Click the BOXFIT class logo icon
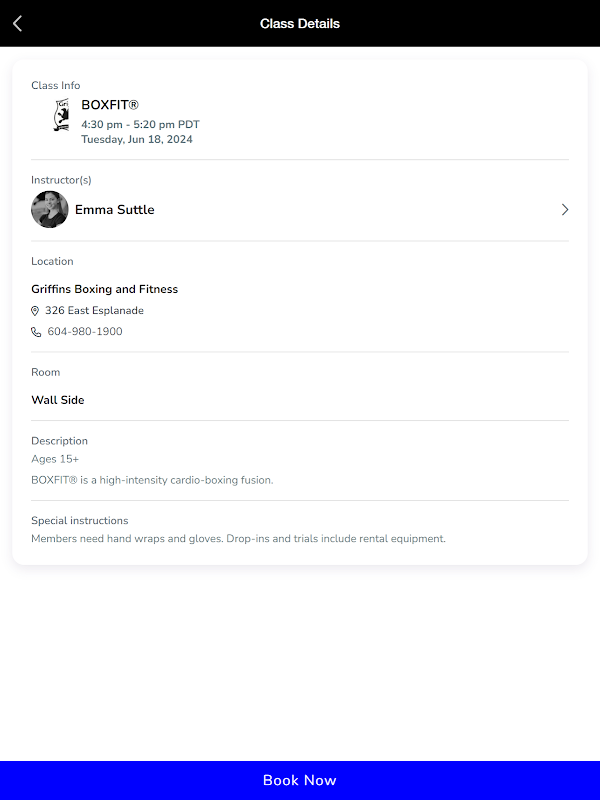This screenshot has width=600, height=800. coord(61,116)
